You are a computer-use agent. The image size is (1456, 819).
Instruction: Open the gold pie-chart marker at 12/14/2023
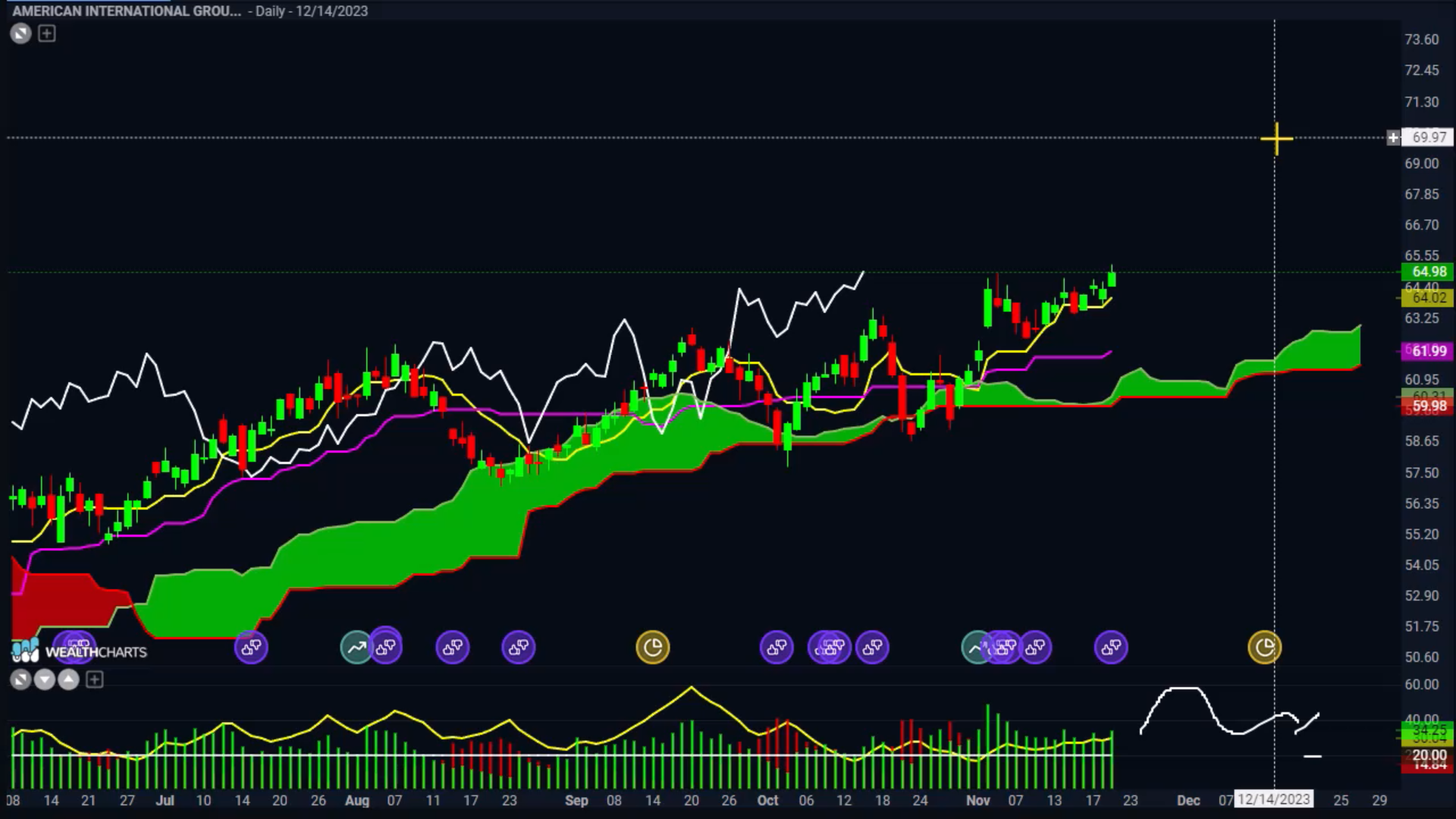(x=1265, y=648)
